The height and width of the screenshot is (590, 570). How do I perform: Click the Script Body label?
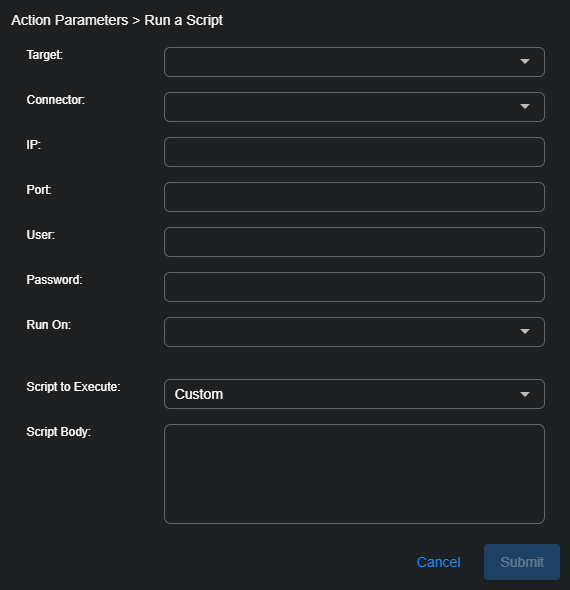[x=59, y=432]
